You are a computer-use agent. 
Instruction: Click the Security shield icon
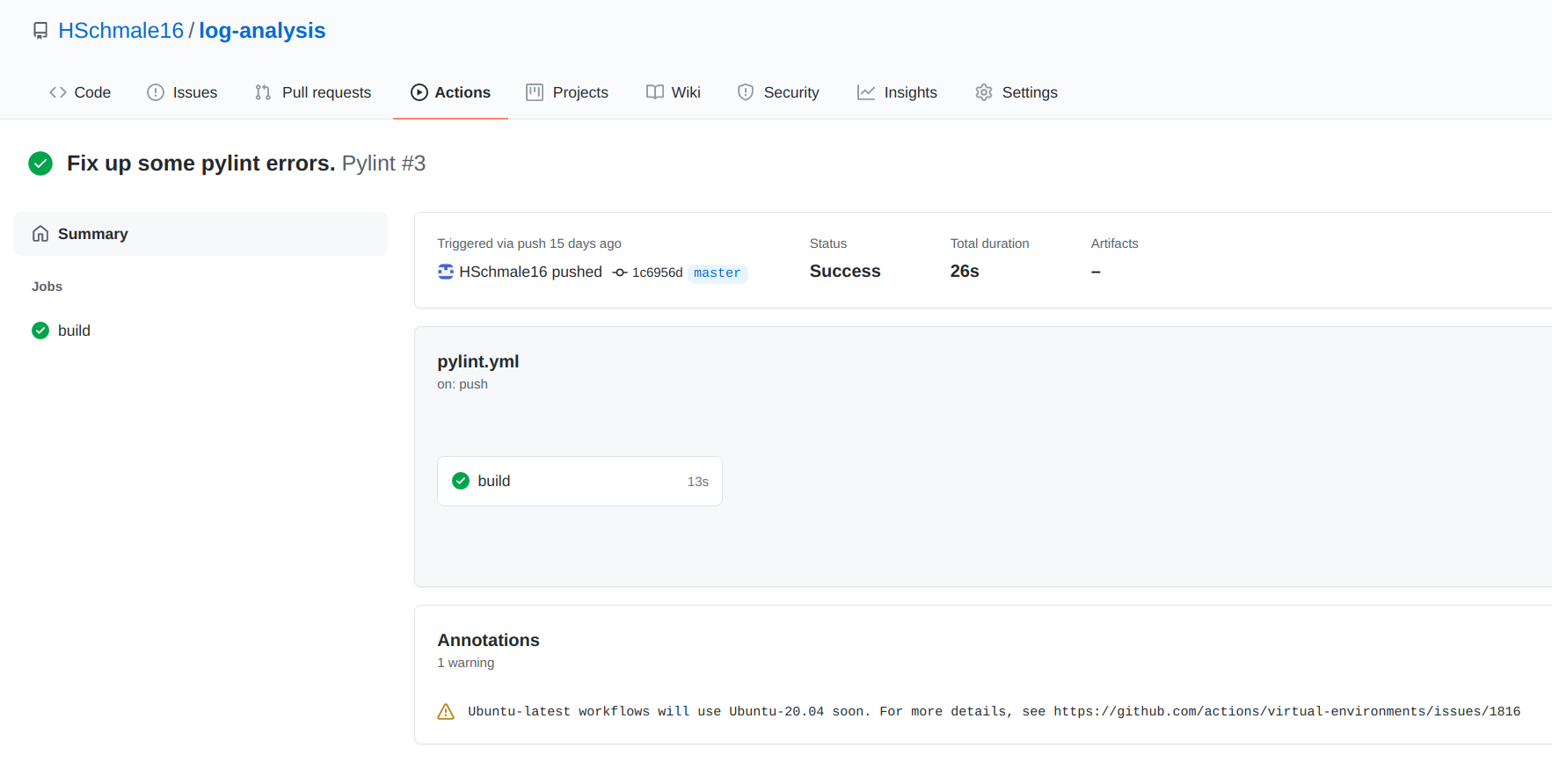pos(746,92)
